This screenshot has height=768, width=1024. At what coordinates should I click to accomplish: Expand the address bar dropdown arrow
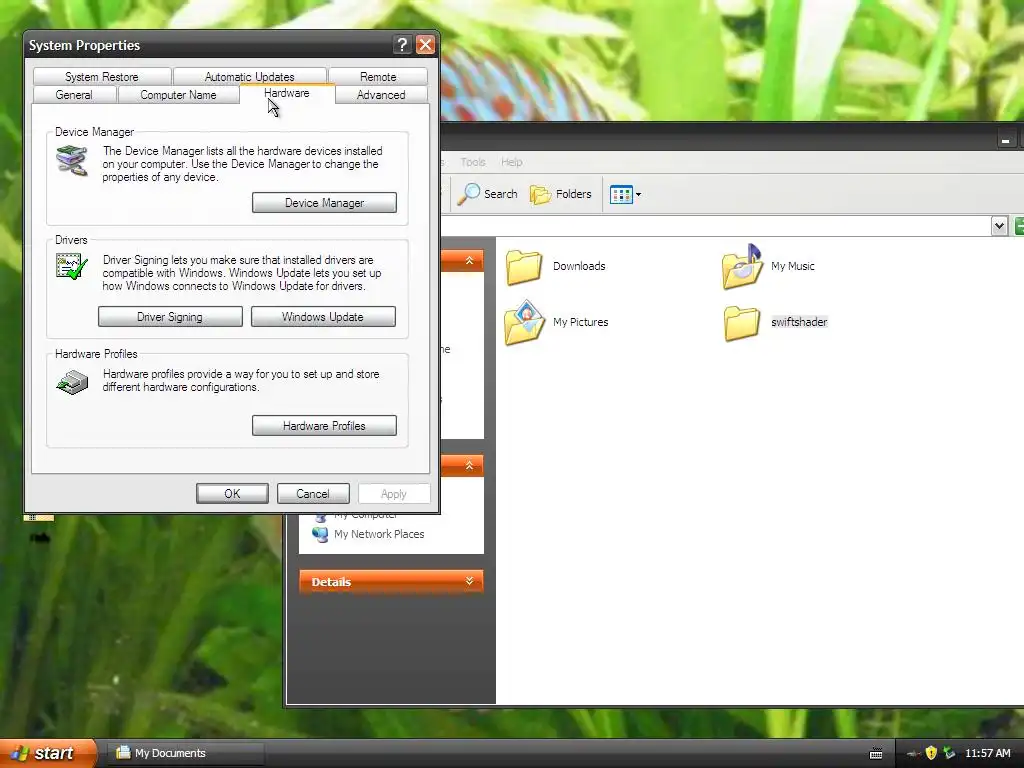coord(999,226)
